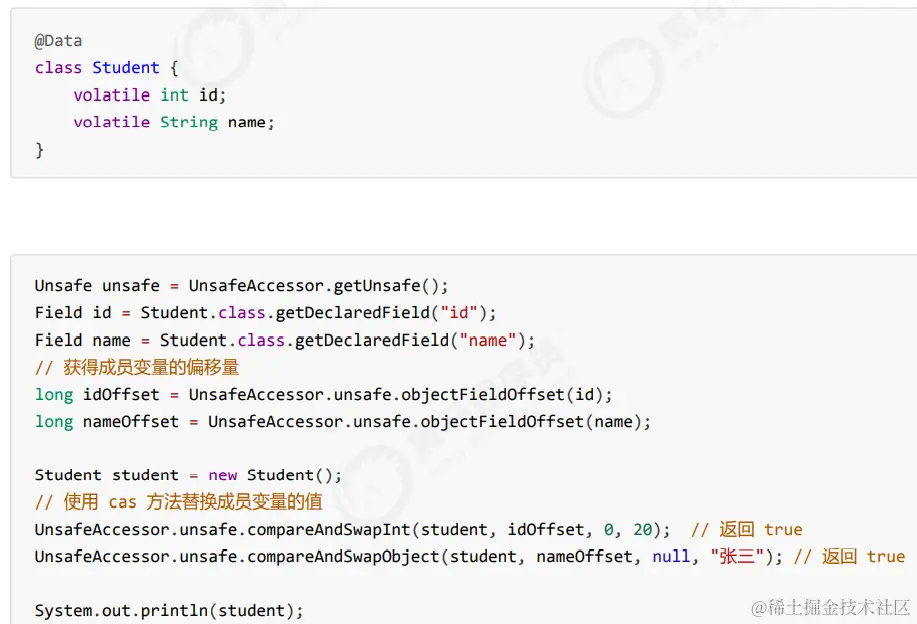Click the 'System.out.println(student);' line
Viewport: 917px width, 624px height.
click(169, 611)
